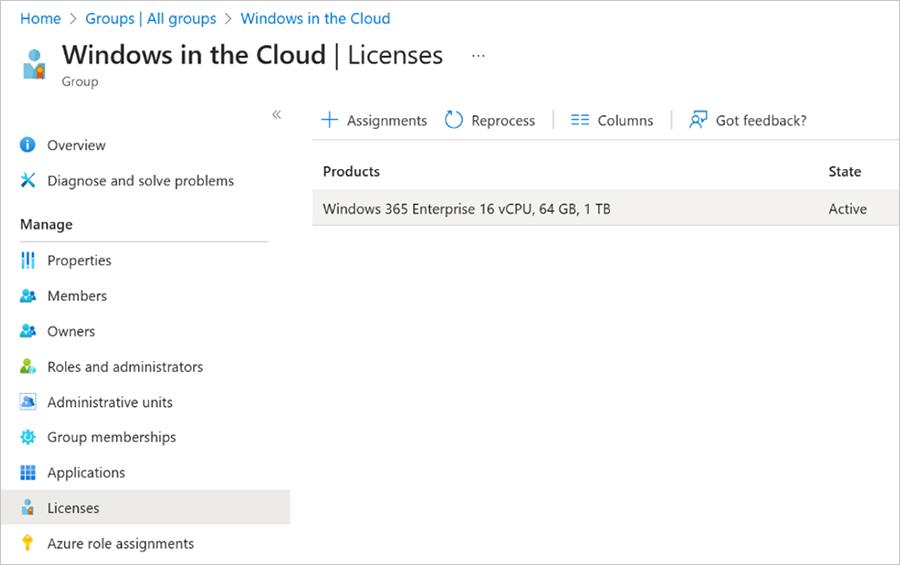The width and height of the screenshot is (900, 565).
Task: Click the Properties sliders icon
Action: pos(28,260)
